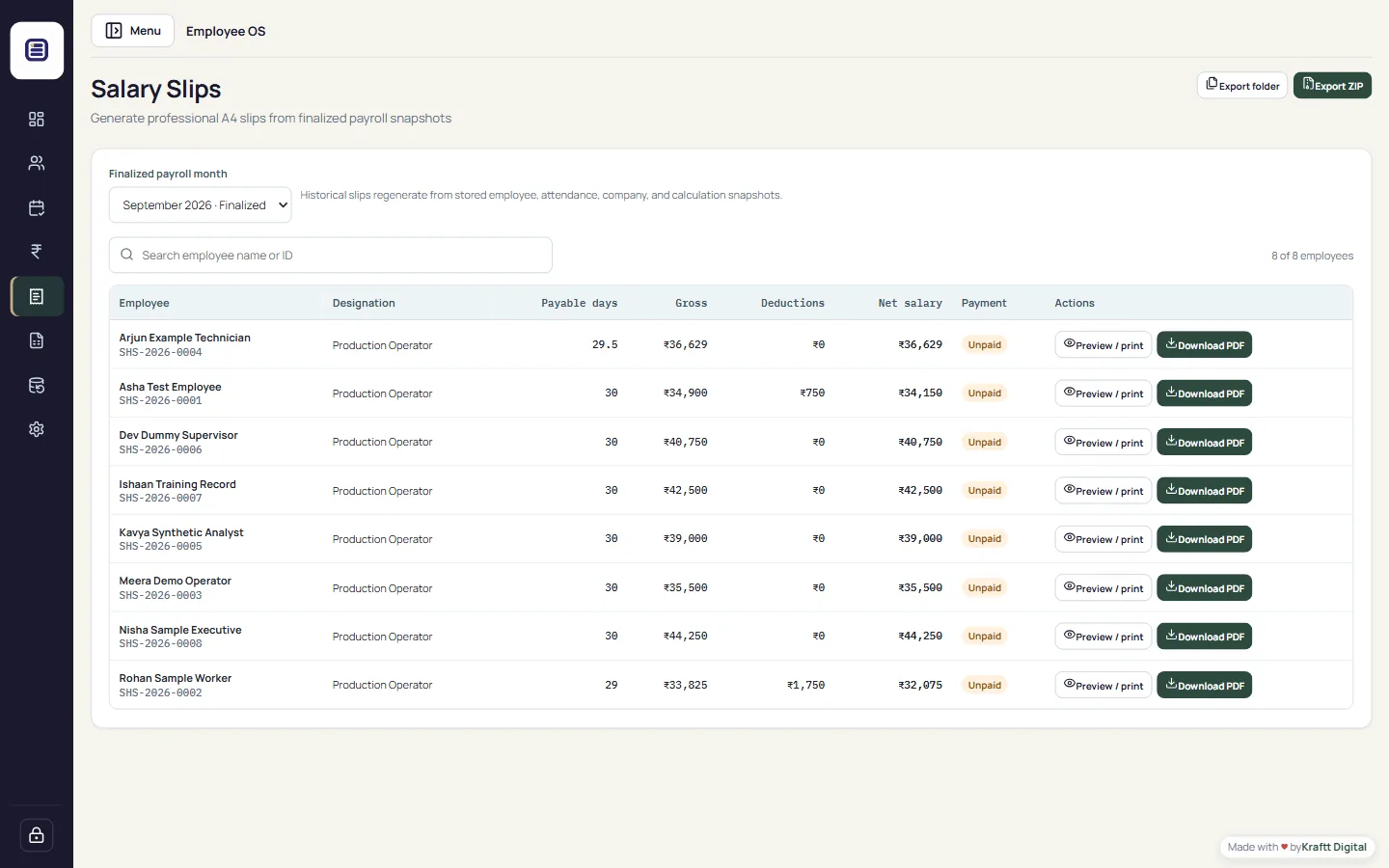
Task: Click the Net salary column header
Action: point(910,303)
